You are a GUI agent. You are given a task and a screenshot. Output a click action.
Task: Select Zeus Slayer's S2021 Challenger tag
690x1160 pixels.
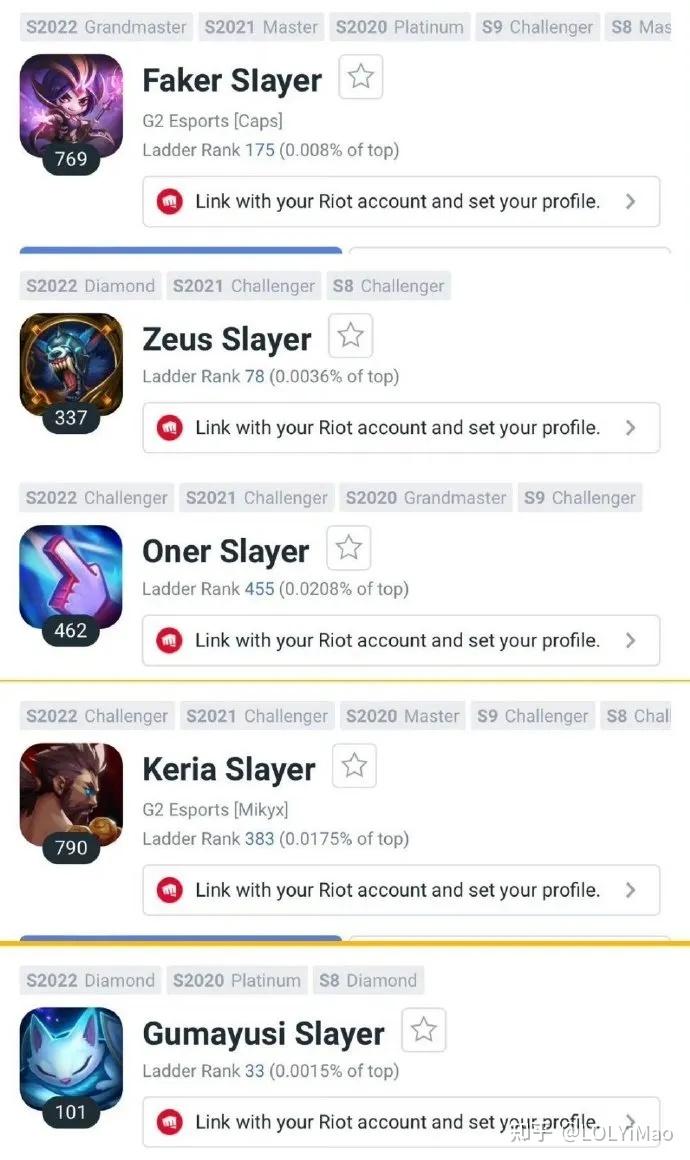(243, 286)
